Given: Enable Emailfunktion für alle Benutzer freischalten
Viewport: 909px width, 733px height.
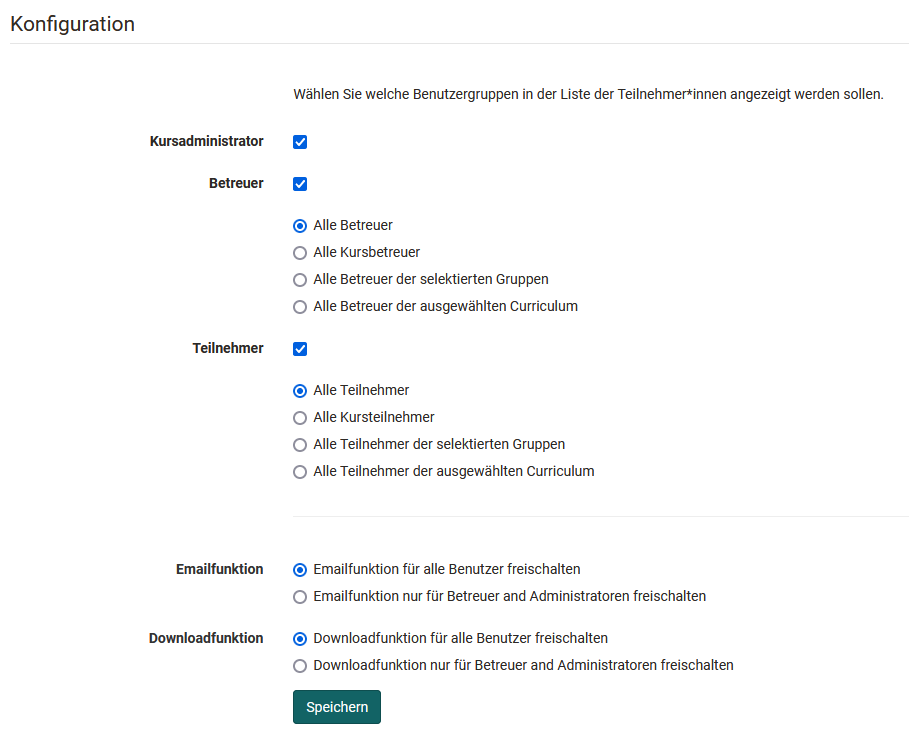Looking at the screenshot, I should click(x=300, y=570).
